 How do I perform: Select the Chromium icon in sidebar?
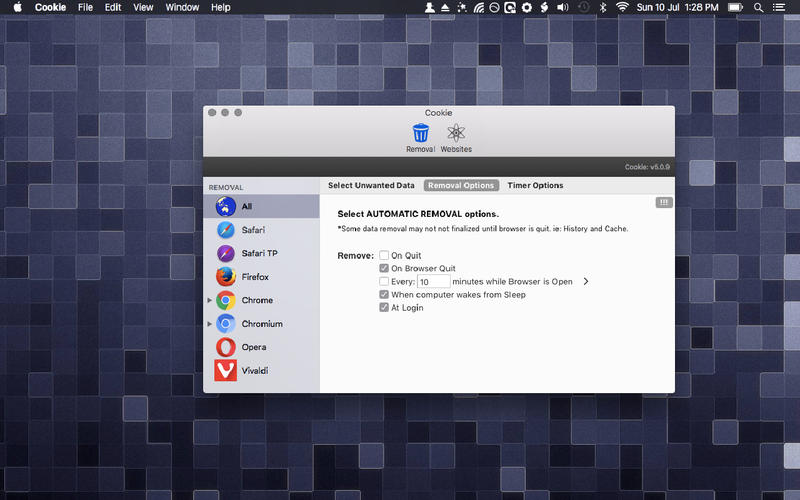tap(226, 324)
